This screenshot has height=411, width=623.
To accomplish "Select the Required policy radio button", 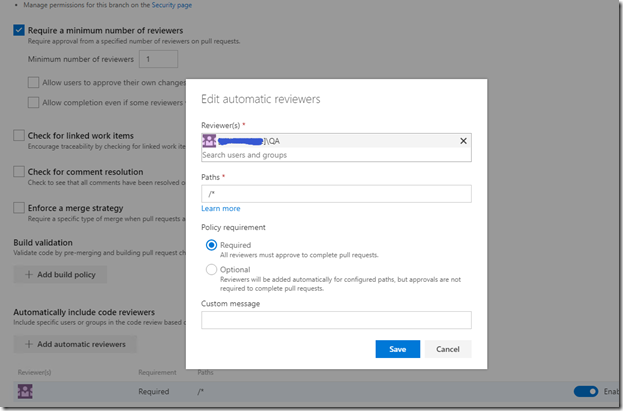I will 211,245.
